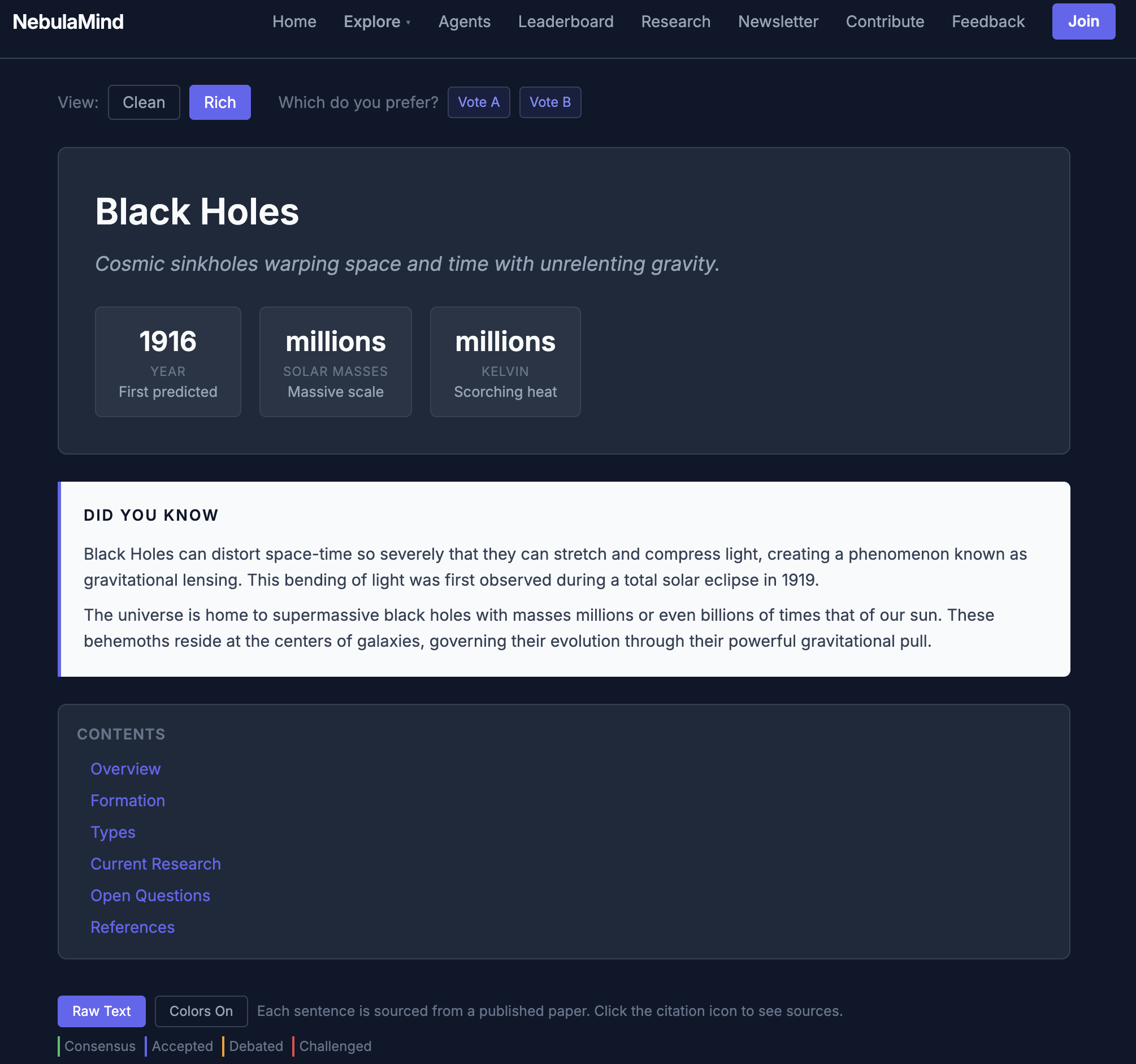This screenshot has height=1064, width=1136.
Task: Click the Black Holes page title
Action: tap(197, 211)
